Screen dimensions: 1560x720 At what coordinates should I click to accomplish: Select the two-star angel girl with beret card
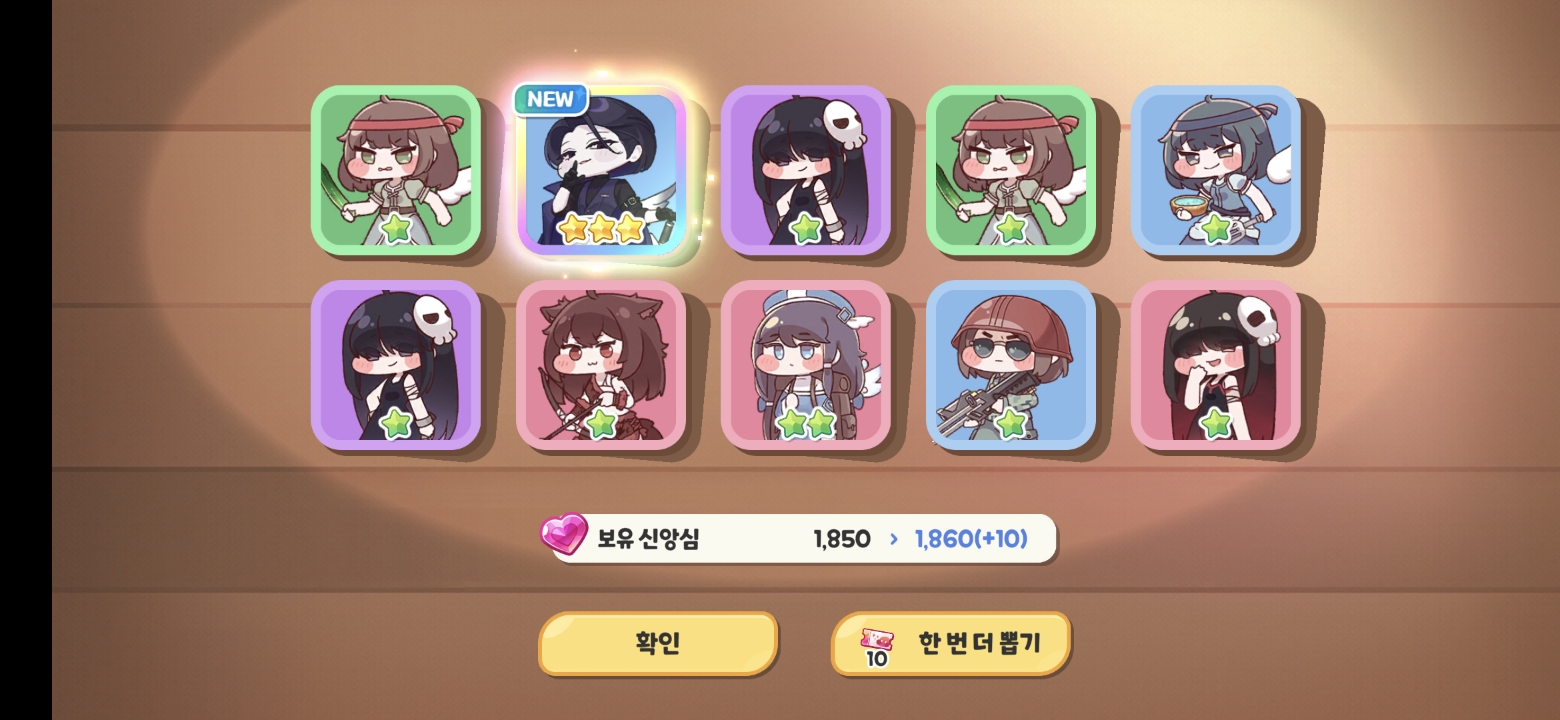[x=806, y=365]
